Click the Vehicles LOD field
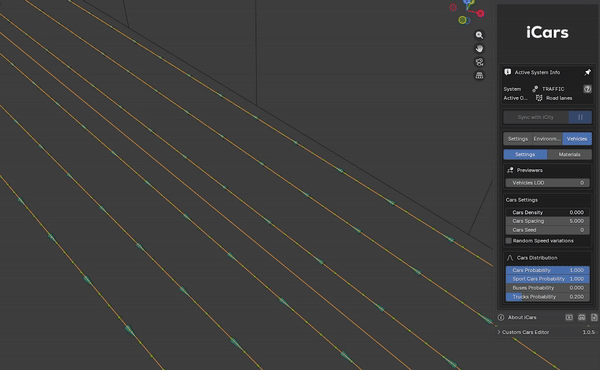The image size is (600, 370). (548, 183)
